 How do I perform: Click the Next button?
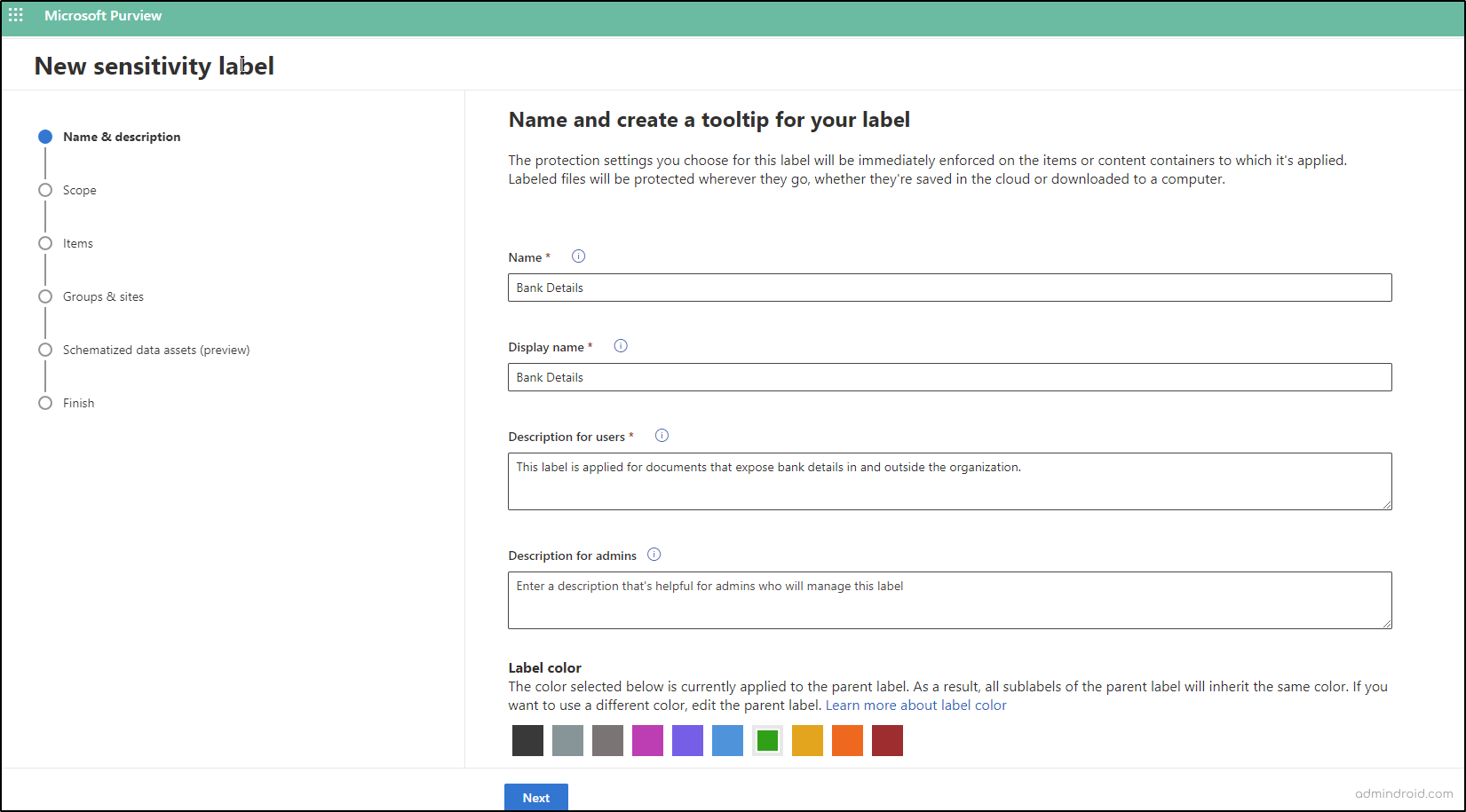[535, 797]
